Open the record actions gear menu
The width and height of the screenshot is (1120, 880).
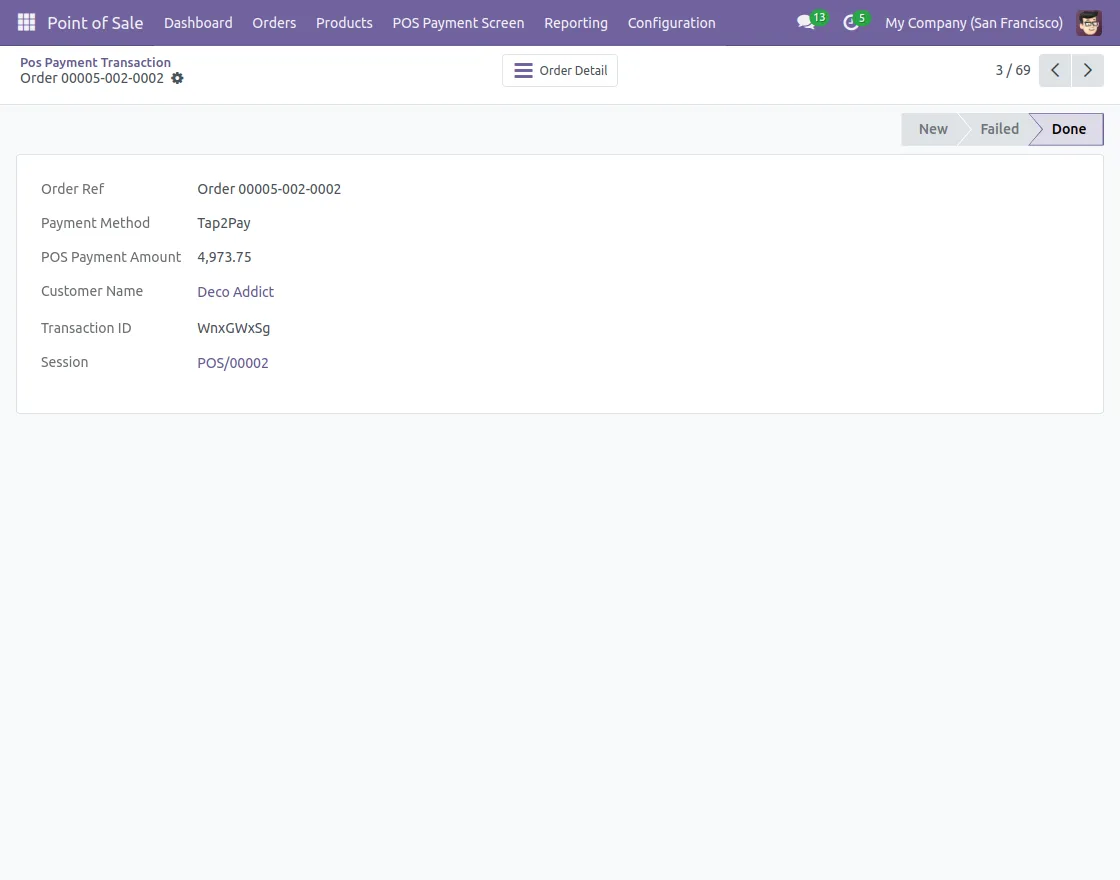(x=177, y=78)
